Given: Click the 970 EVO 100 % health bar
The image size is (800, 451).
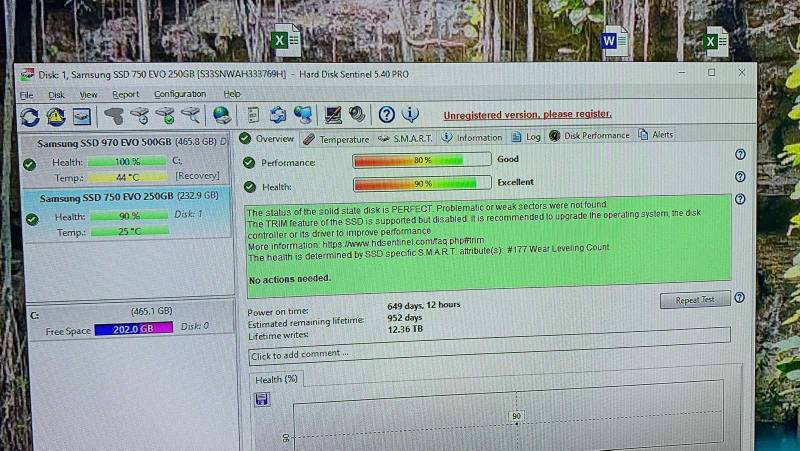Looking at the screenshot, I should pyautogui.click(x=127, y=162).
